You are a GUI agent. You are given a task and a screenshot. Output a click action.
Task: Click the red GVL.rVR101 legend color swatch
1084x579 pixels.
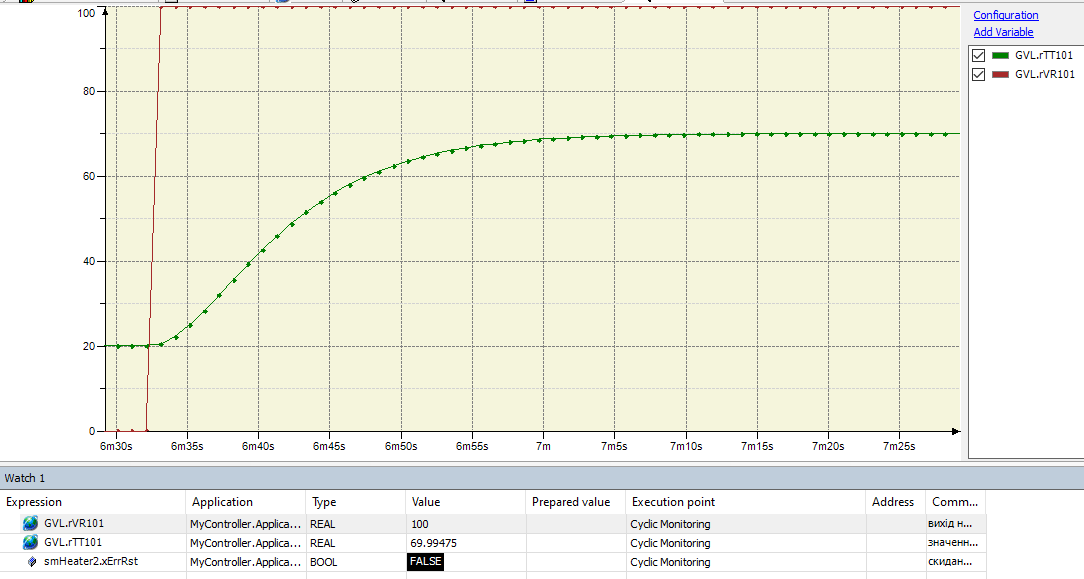(1000, 75)
